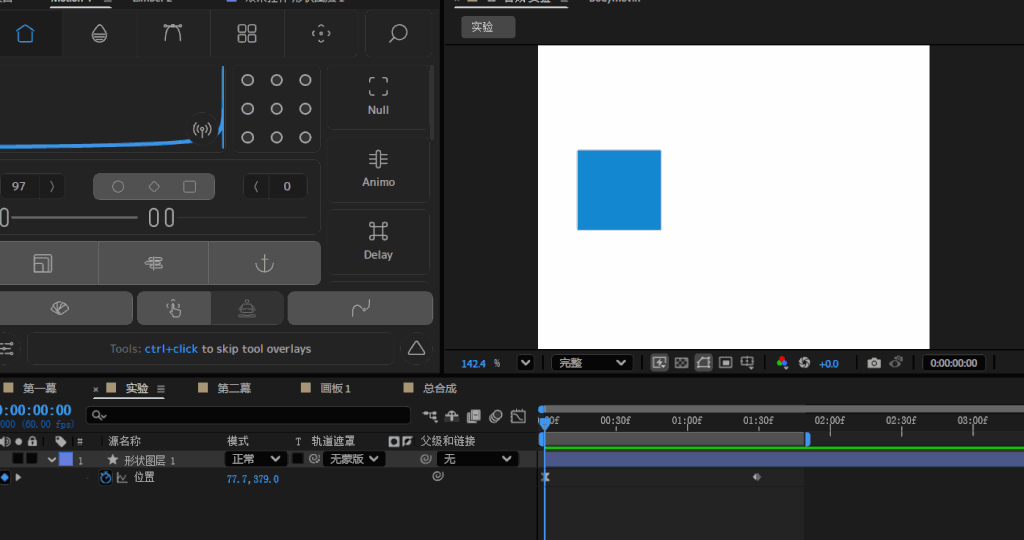Toggle mask and shape path visibility

click(703, 363)
